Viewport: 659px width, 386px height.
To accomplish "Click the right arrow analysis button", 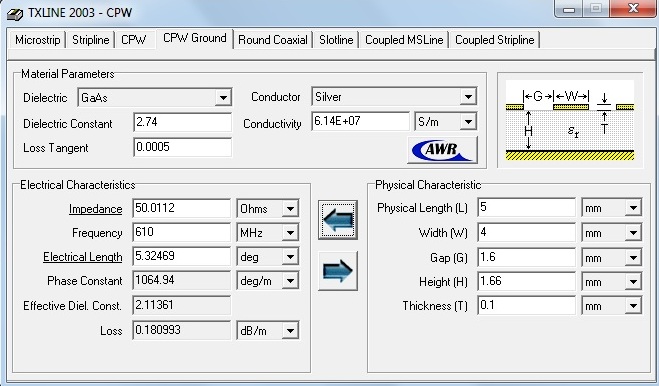I will [x=338, y=271].
